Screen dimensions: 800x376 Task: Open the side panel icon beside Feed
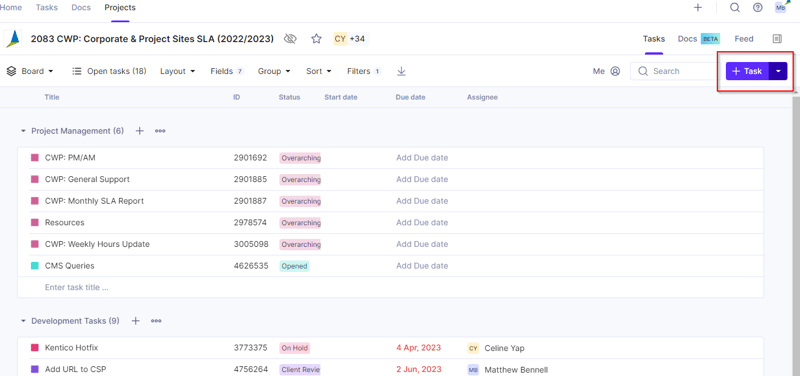777,39
